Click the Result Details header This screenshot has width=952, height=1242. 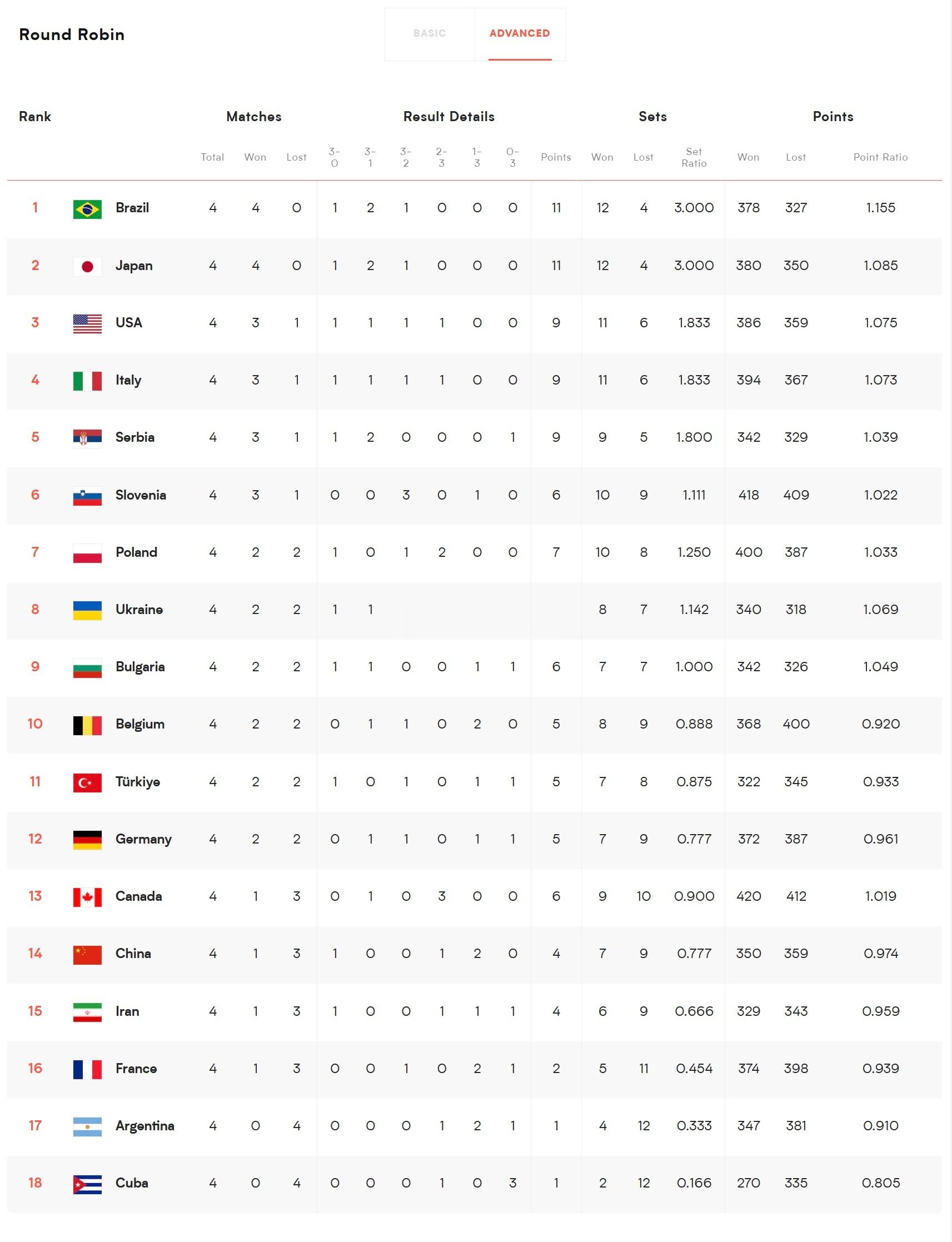(x=449, y=117)
